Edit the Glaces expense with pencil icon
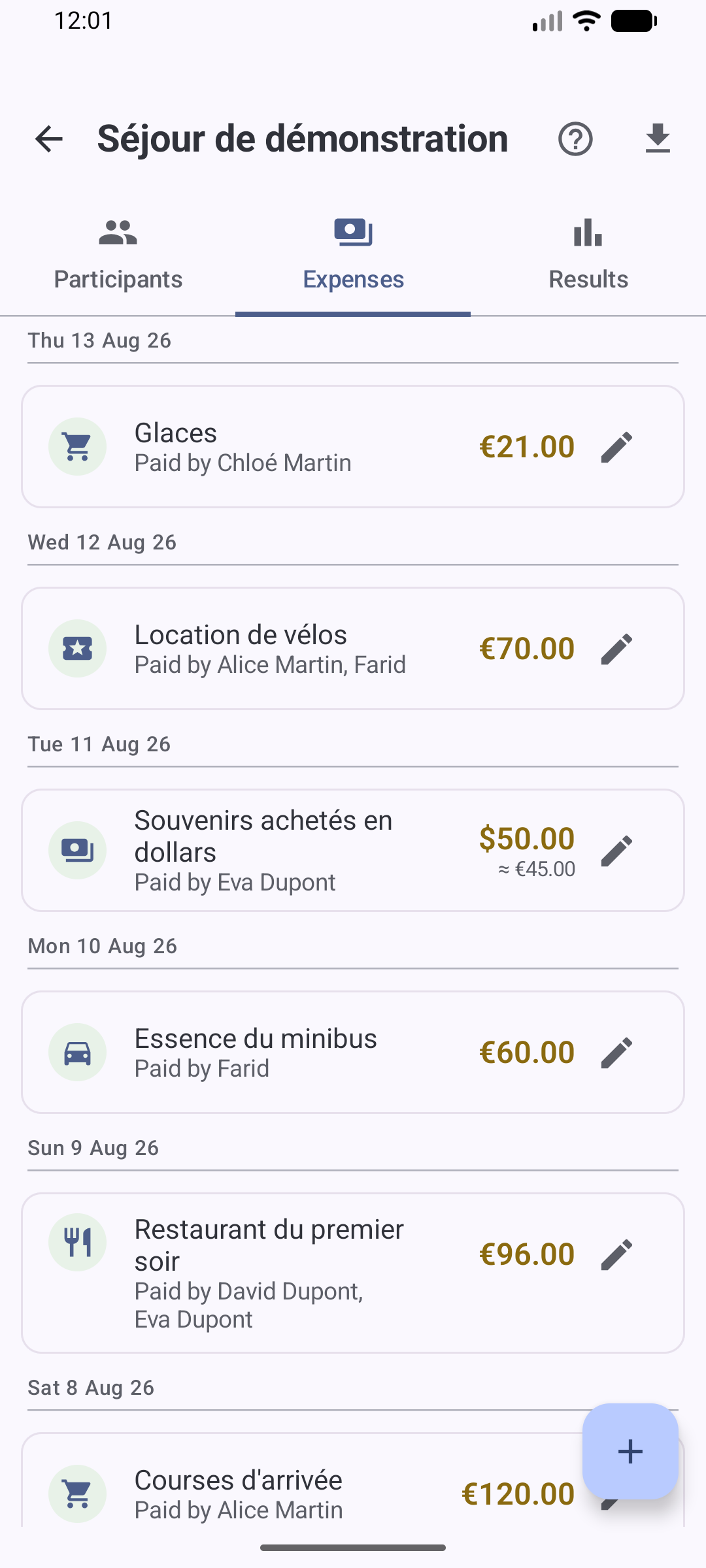The image size is (706, 1568). pyautogui.click(x=616, y=447)
